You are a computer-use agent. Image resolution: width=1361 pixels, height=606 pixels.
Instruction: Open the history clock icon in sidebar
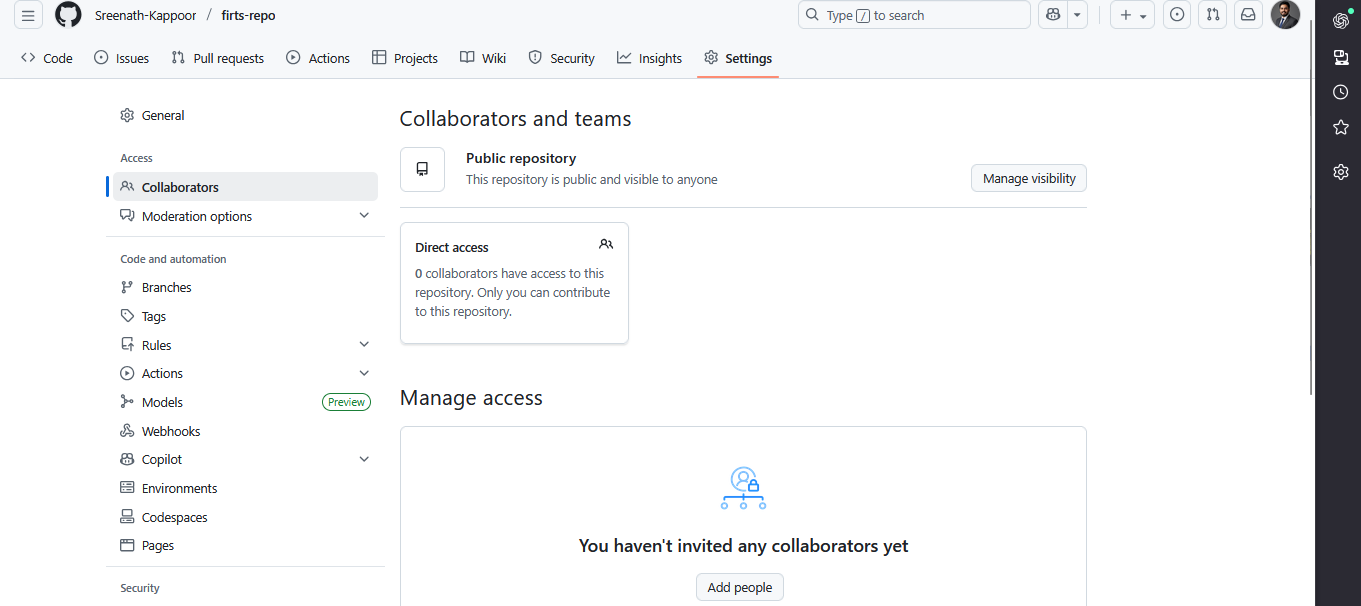(x=1341, y=92)
